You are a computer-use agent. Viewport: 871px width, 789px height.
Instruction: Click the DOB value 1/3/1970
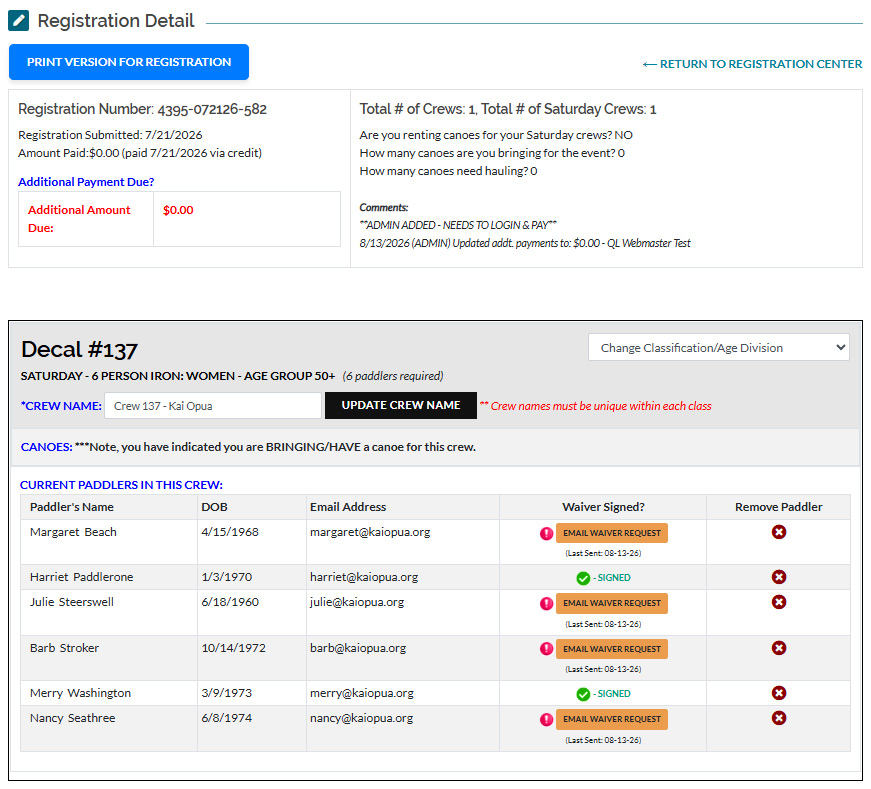(x=227, y=577)
